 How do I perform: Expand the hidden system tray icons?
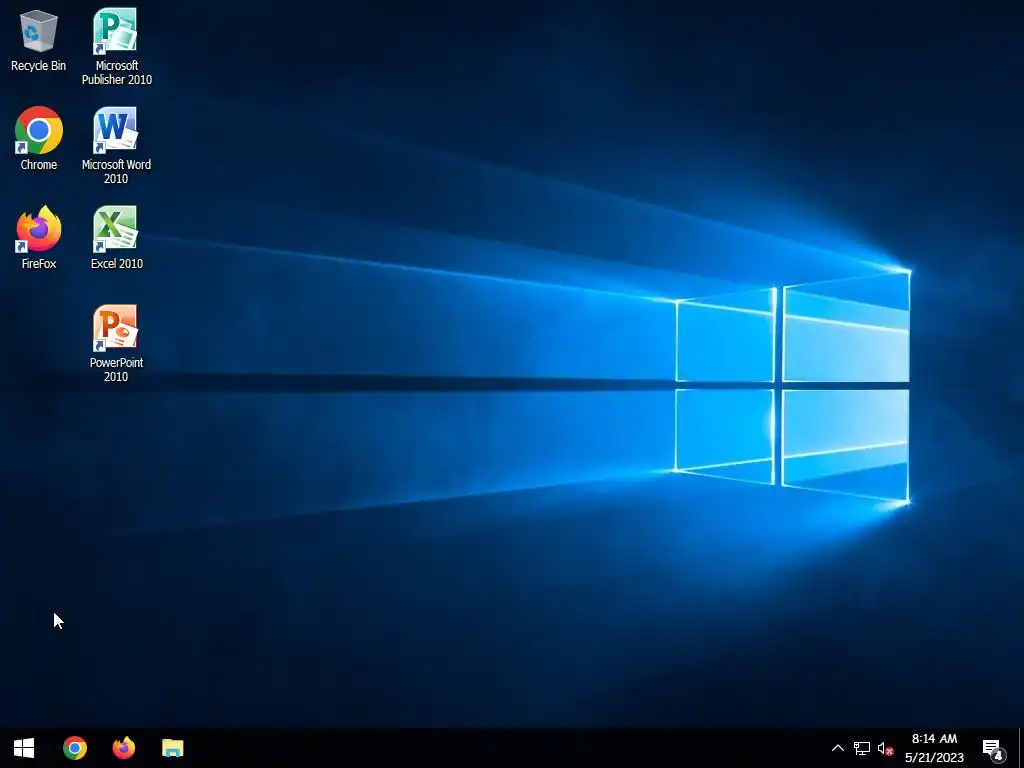coord(838,748)
